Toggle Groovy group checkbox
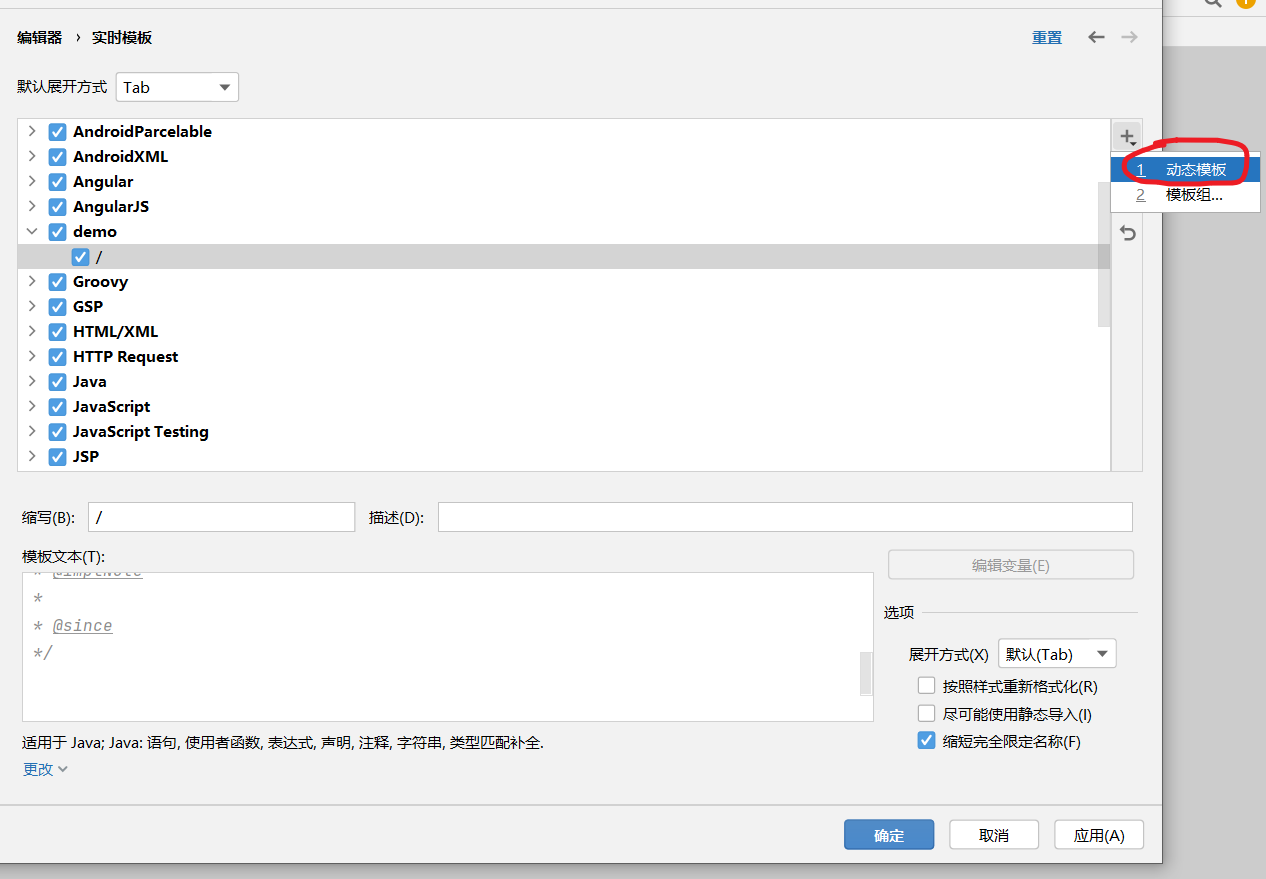 58,281
